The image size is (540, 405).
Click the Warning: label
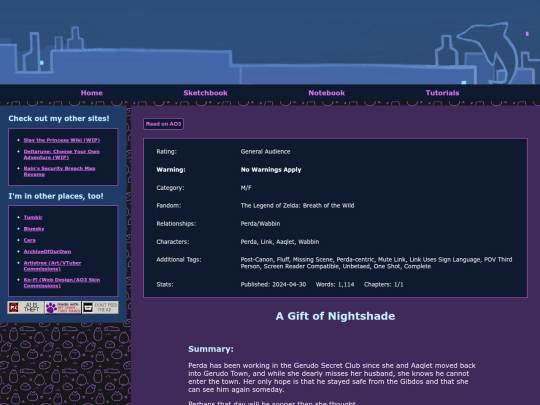point(171,170)
